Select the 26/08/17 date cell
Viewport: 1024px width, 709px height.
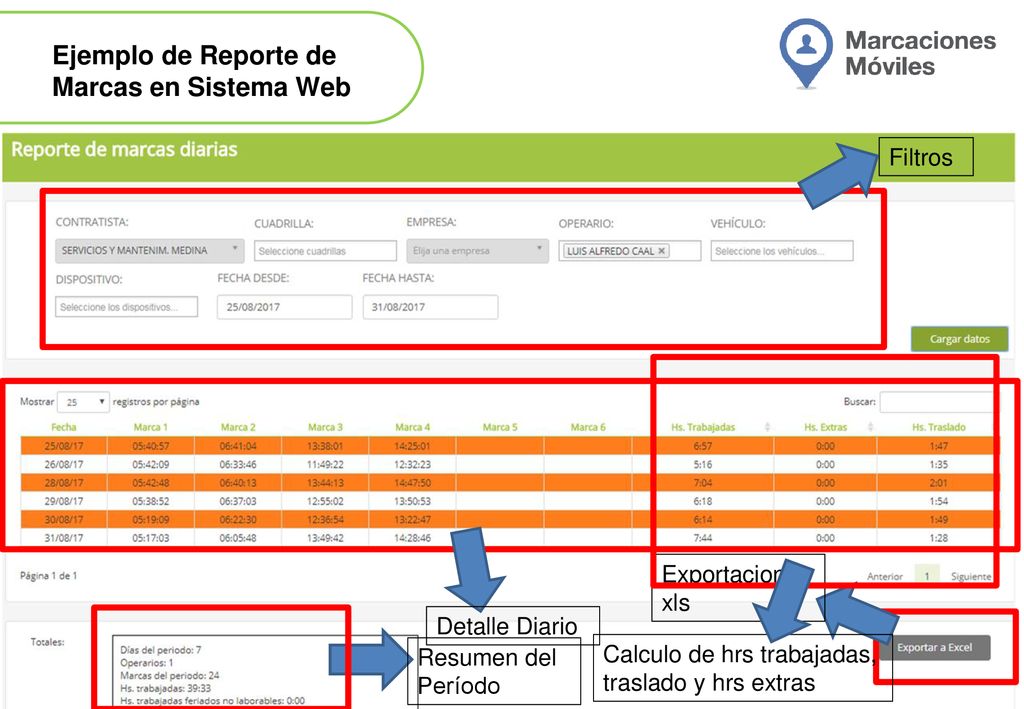click(64, 464)
